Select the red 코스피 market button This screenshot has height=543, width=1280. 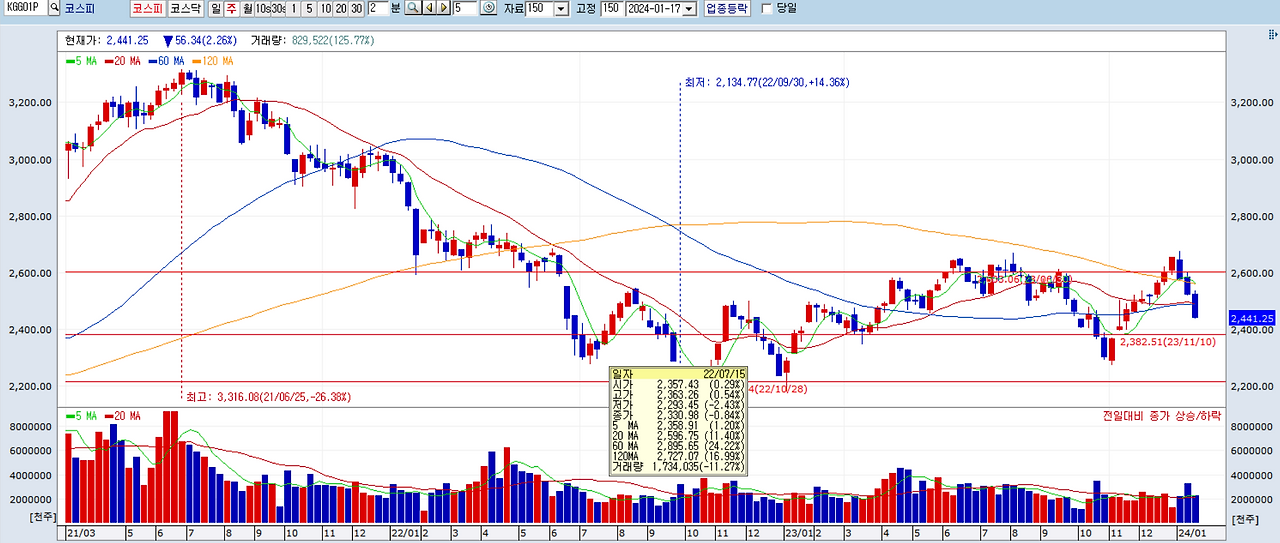(146, 8)
